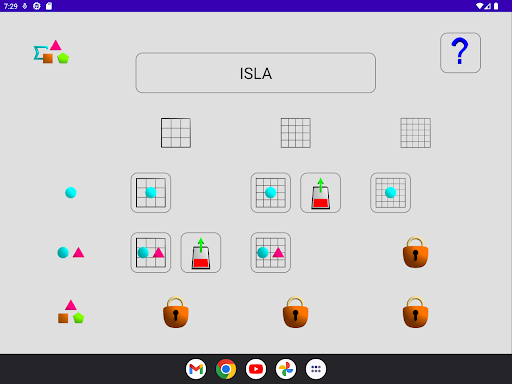
Task: Tap the locked 4x4 multi-shape level padlock
Action: [296, 312]
